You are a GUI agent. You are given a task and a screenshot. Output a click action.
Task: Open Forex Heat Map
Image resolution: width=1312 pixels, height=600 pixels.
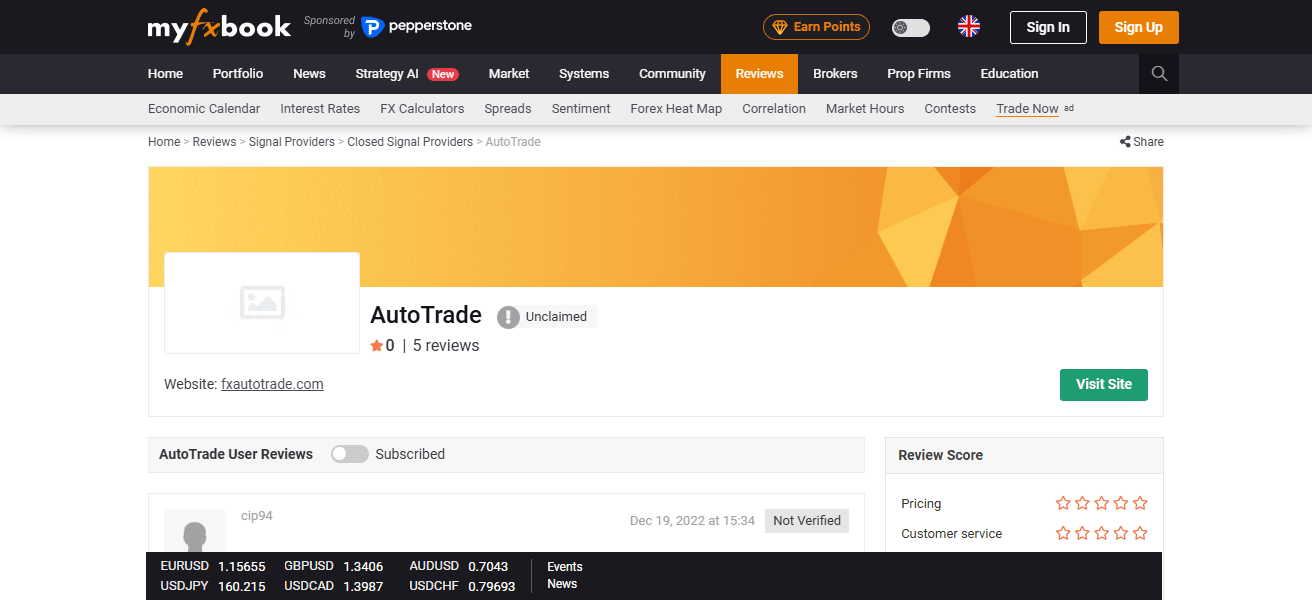[x=676, y=109]
